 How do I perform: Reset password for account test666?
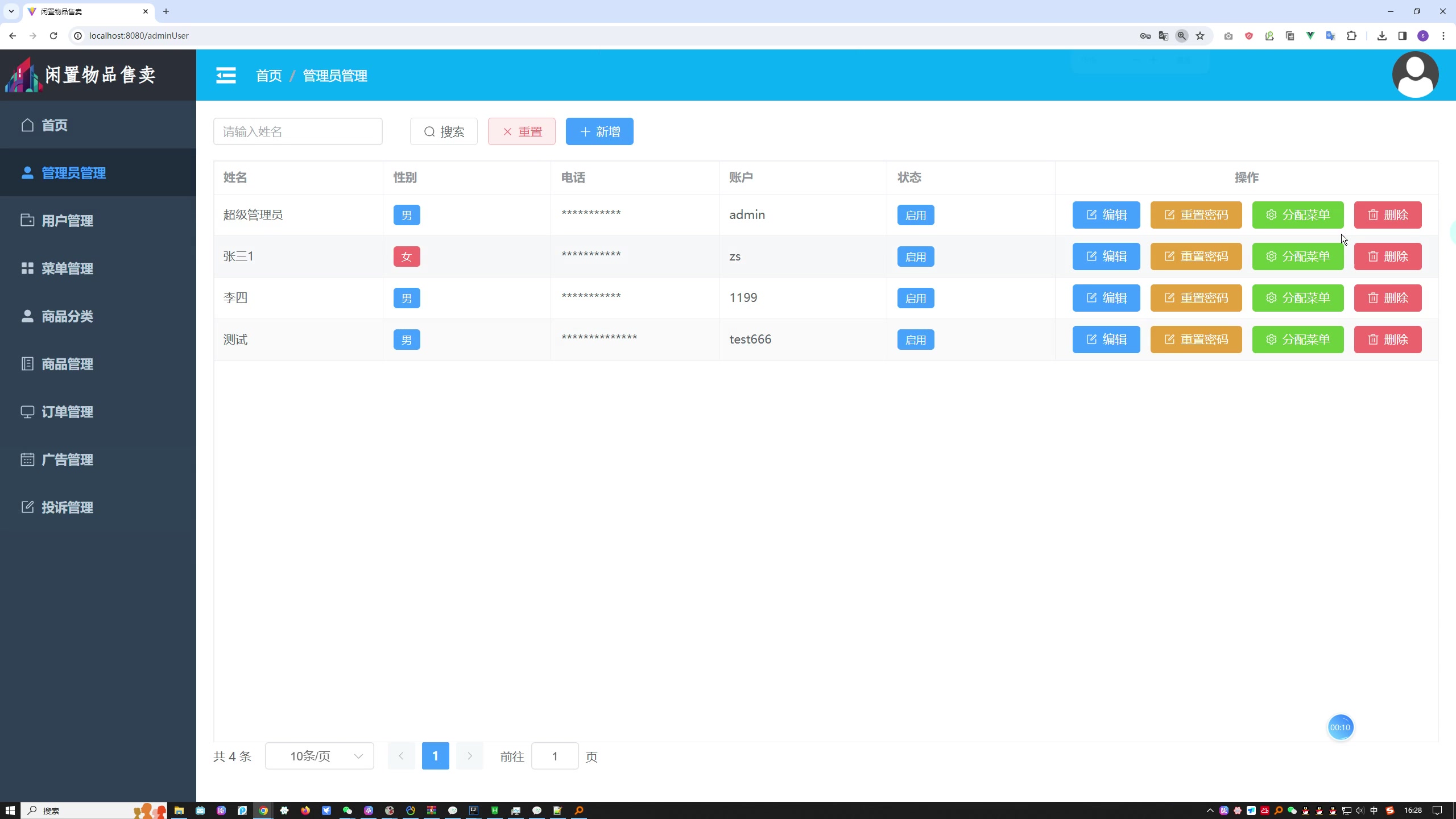pos(1196,340)
